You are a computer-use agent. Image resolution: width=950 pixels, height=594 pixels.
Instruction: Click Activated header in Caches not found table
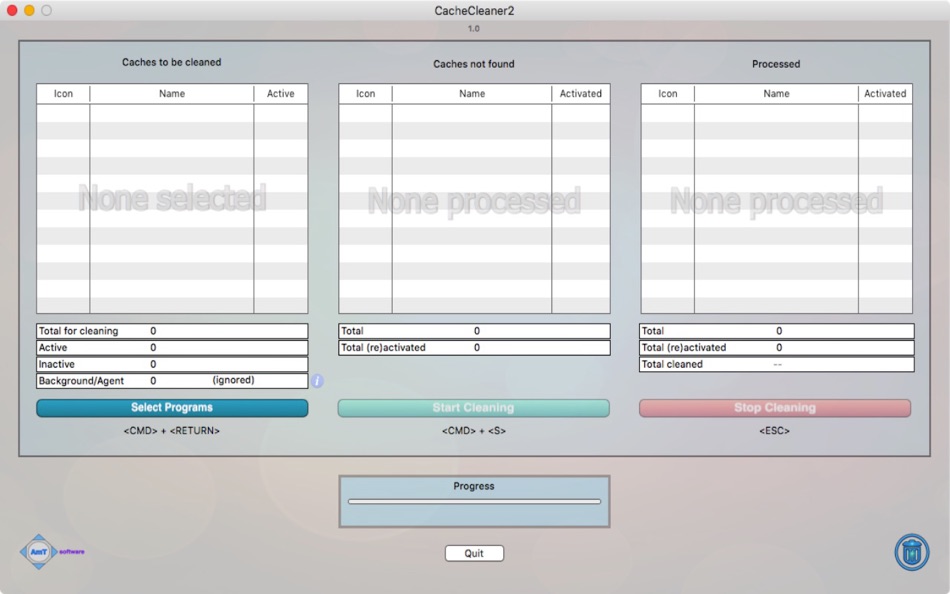(581, 94)
